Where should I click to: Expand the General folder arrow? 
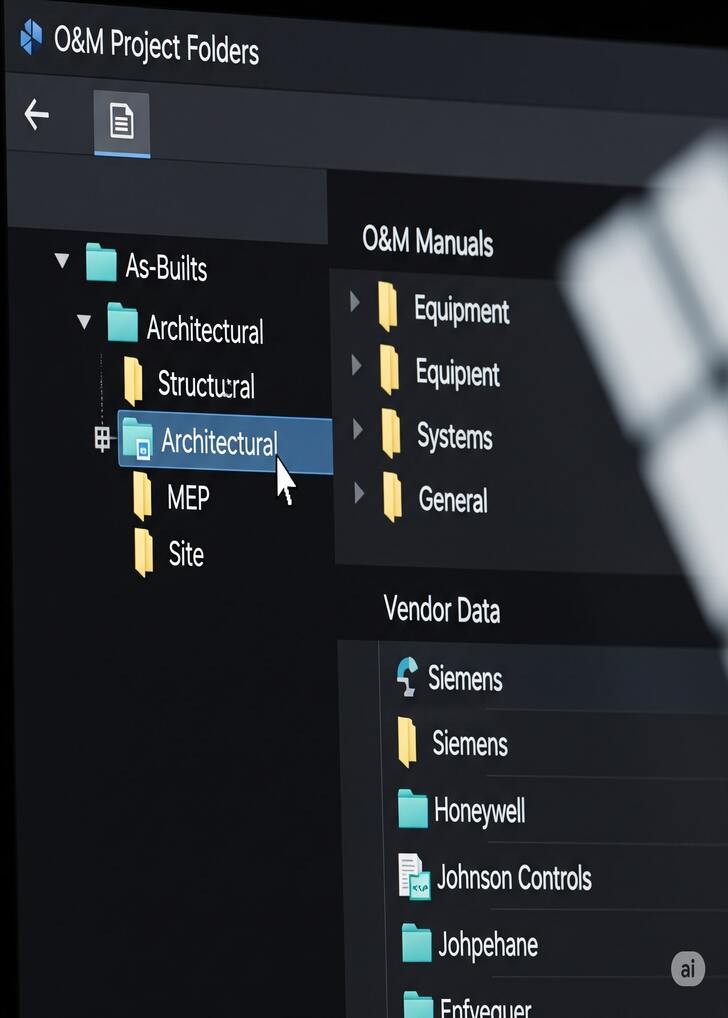click(x=359, y=493)
